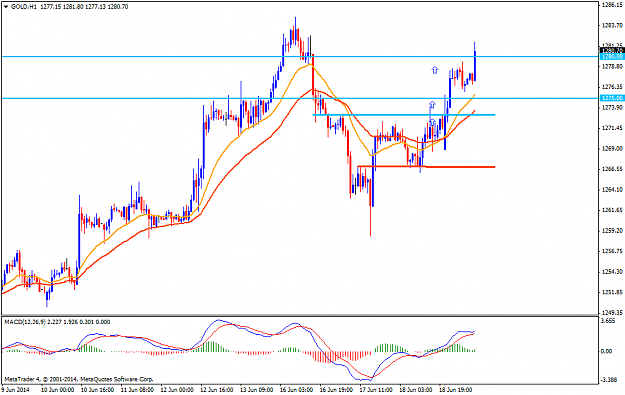The height and width of the screenshot is (395, 625).
Task: Click the 1249.35 price scale label
Action: (612, 312)
